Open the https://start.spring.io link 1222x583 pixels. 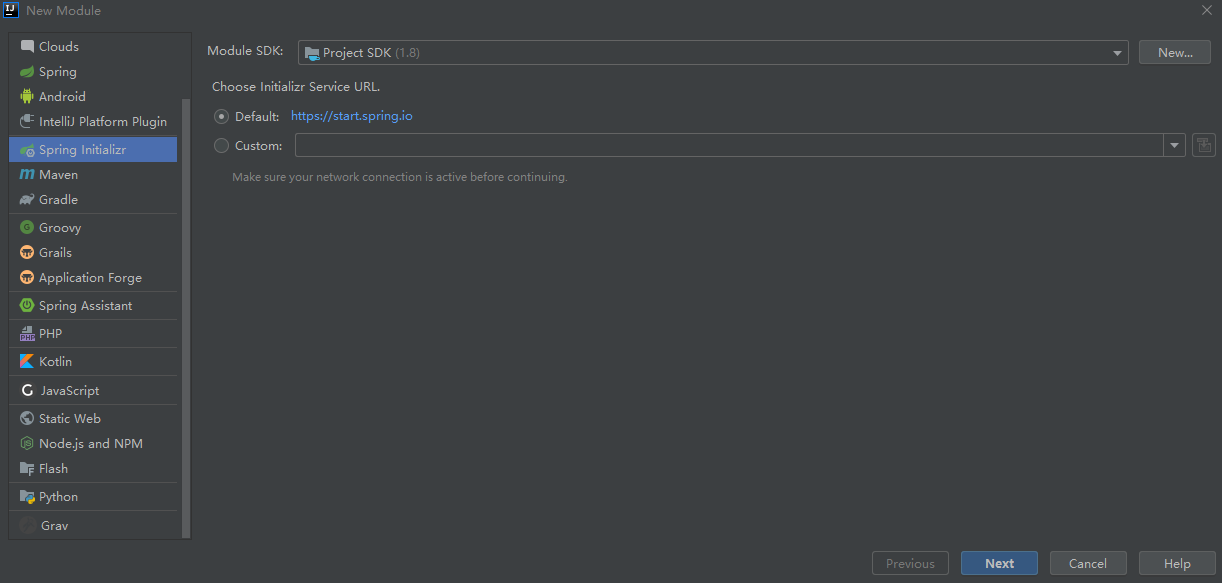coord(352,116)
